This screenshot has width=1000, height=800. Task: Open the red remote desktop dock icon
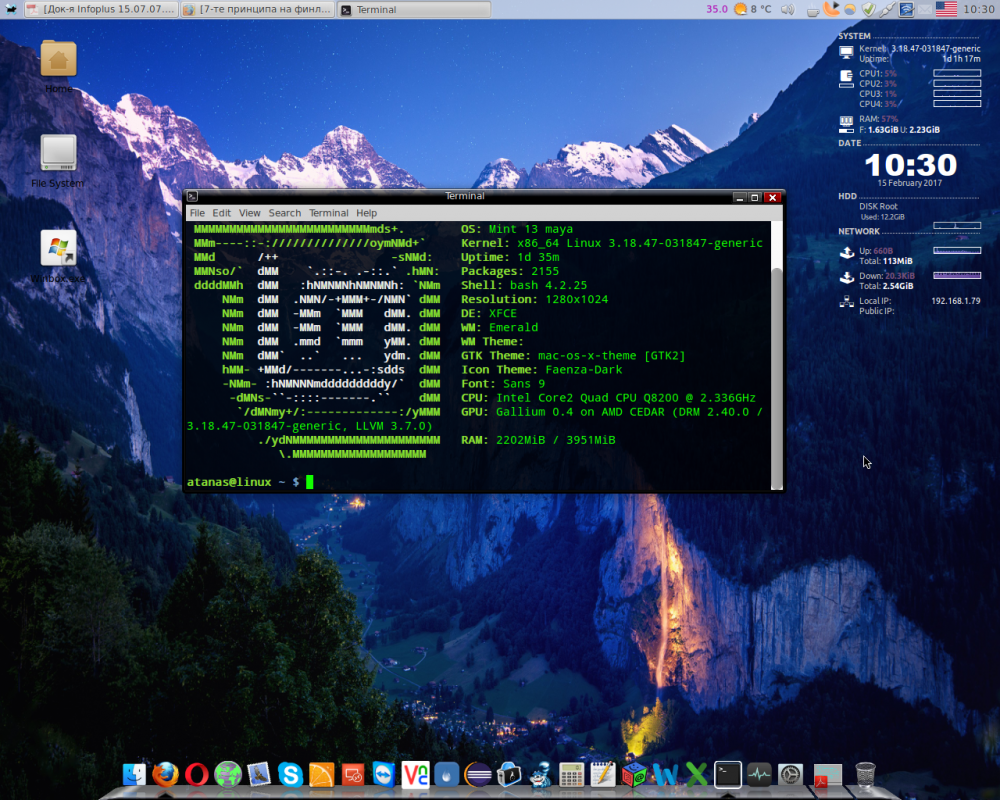pyautogui.click(x=353, y=774)
